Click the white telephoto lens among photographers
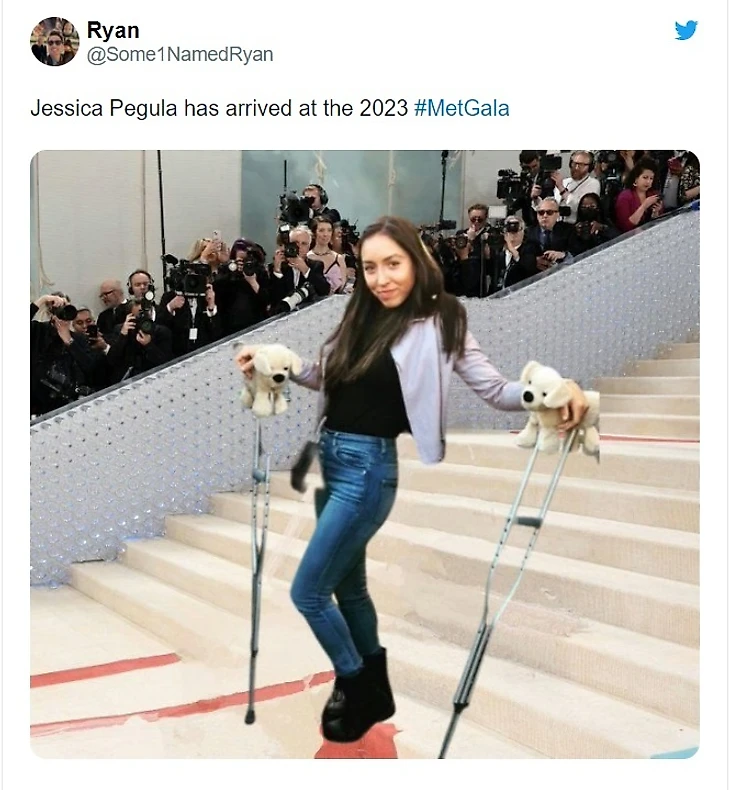Screen dimensions: 730x790 click(x=295, y=298)
